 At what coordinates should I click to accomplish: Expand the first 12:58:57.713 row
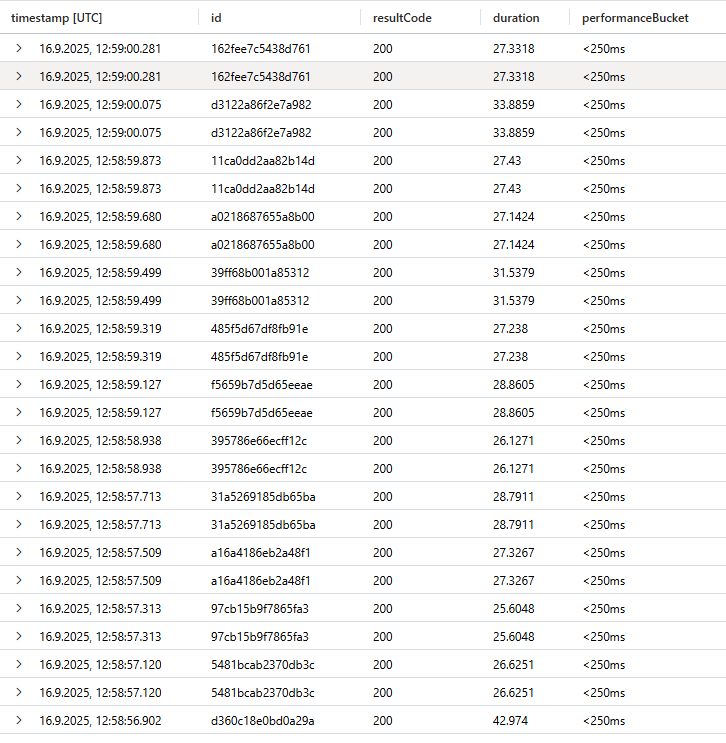pyautogui.click(x=19, y=496)
